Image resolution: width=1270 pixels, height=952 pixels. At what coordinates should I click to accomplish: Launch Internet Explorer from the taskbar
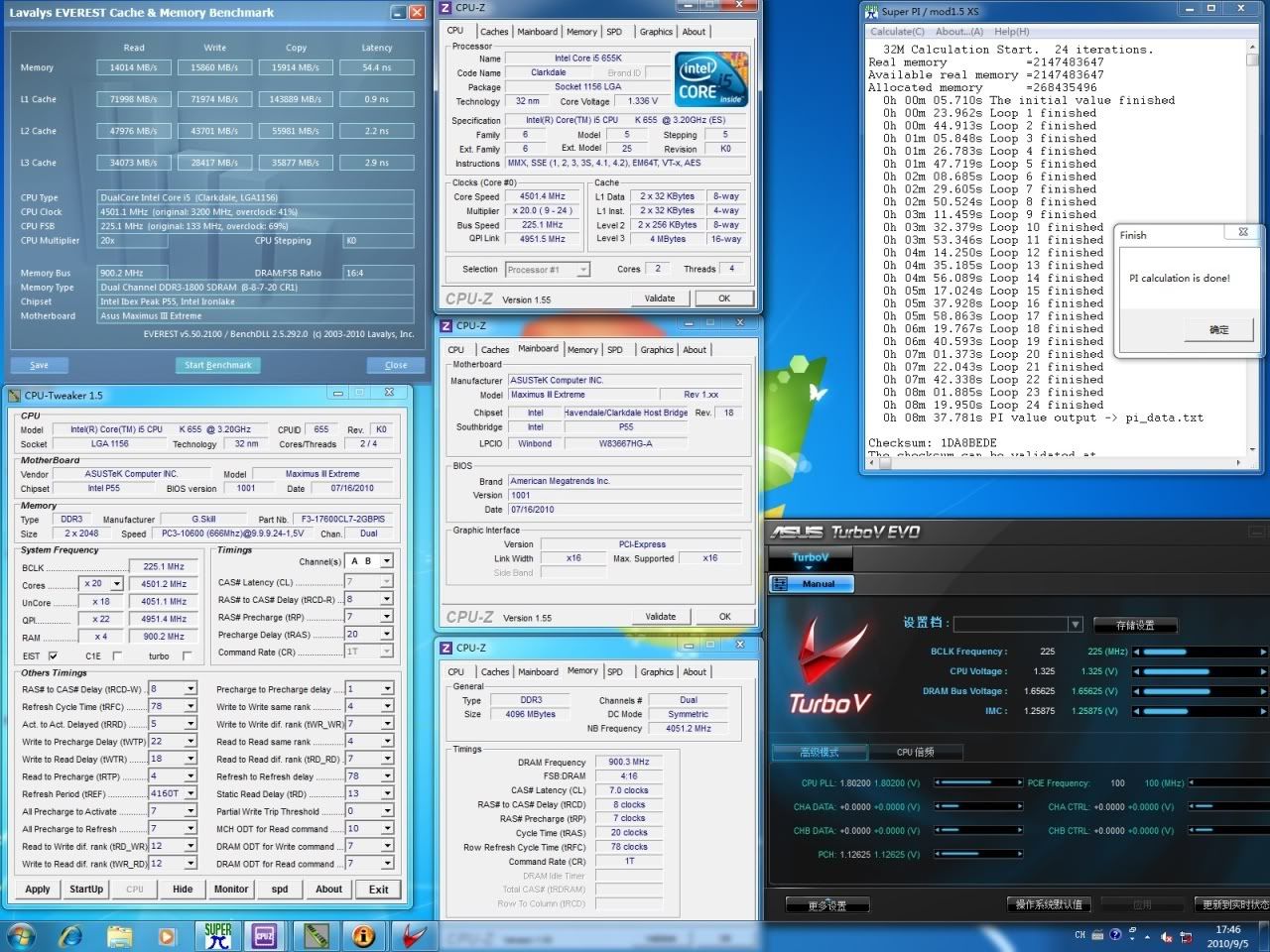70,935
